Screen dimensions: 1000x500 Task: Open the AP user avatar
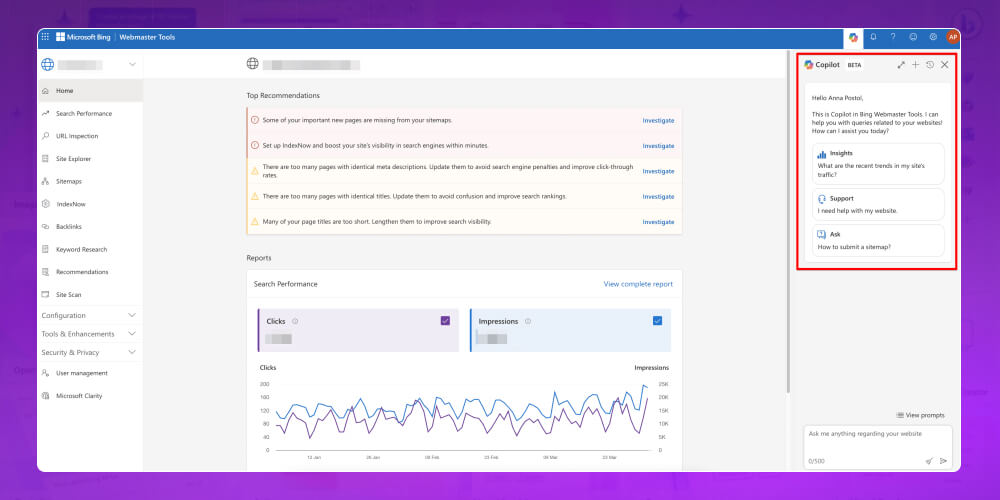[953, 37]
